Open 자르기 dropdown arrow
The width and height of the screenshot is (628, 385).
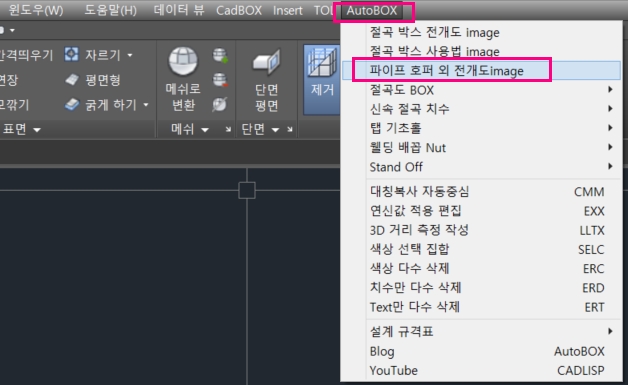point(130,55)
